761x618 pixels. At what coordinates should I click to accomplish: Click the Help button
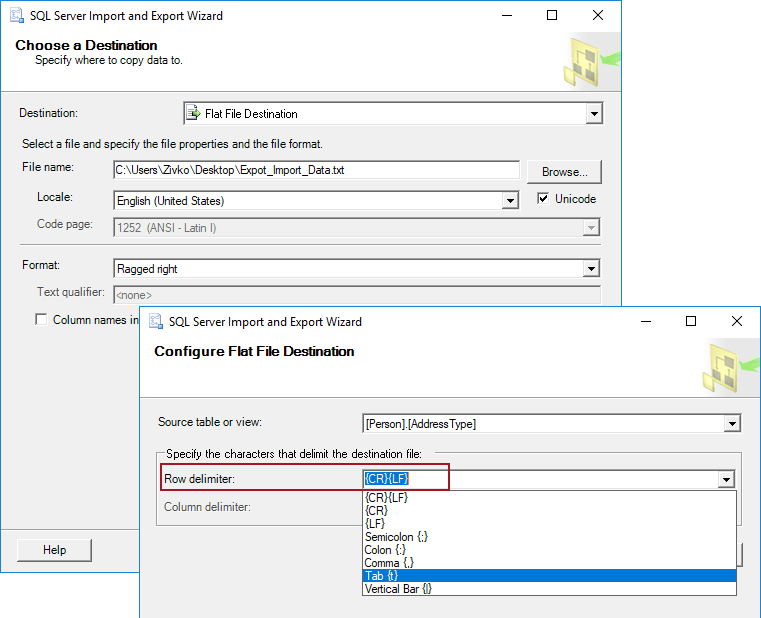click(x=54, y=550)
